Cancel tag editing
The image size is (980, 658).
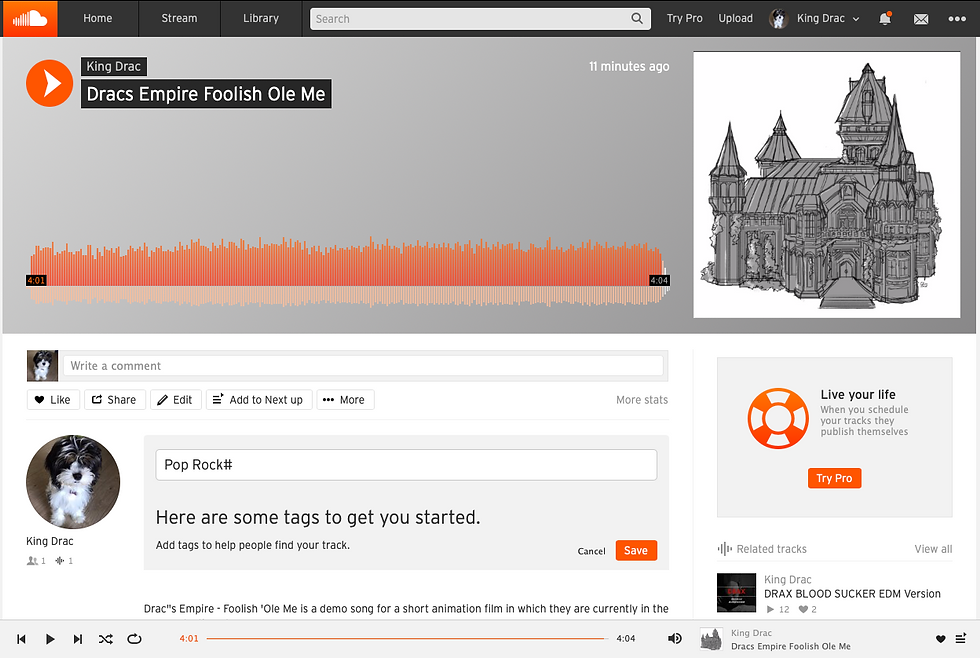click(x=591, y=551)
